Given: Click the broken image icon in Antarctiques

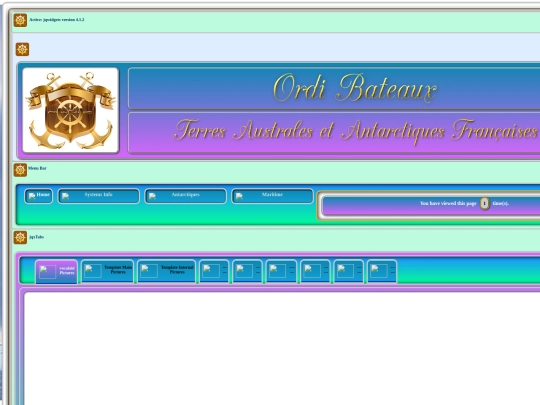Looking at the screenshot, I should (x=152, y=196).
